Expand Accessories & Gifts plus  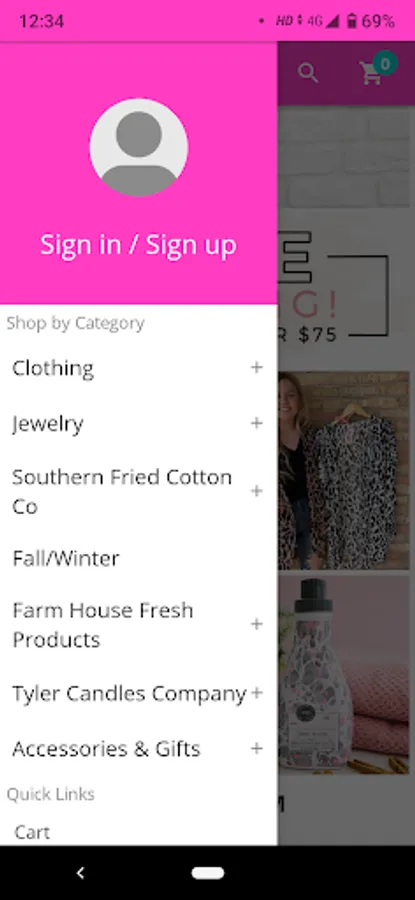pos(257,749)
